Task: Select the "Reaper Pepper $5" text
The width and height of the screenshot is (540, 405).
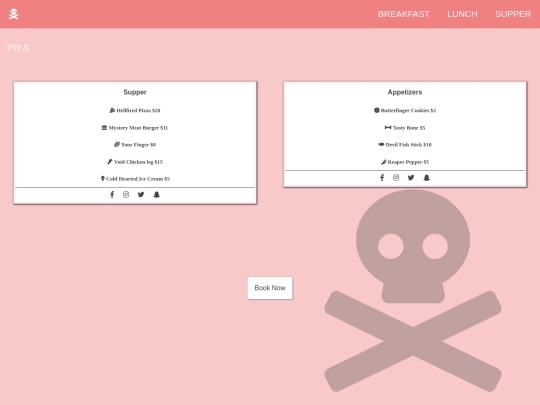Action: (408, 162)
